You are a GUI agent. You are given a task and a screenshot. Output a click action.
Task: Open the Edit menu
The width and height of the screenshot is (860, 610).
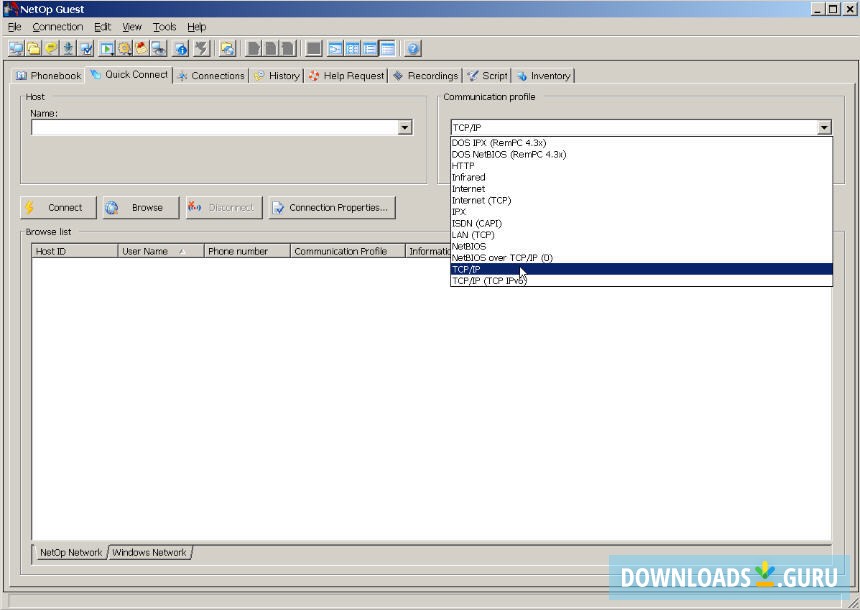pos(102,27)
